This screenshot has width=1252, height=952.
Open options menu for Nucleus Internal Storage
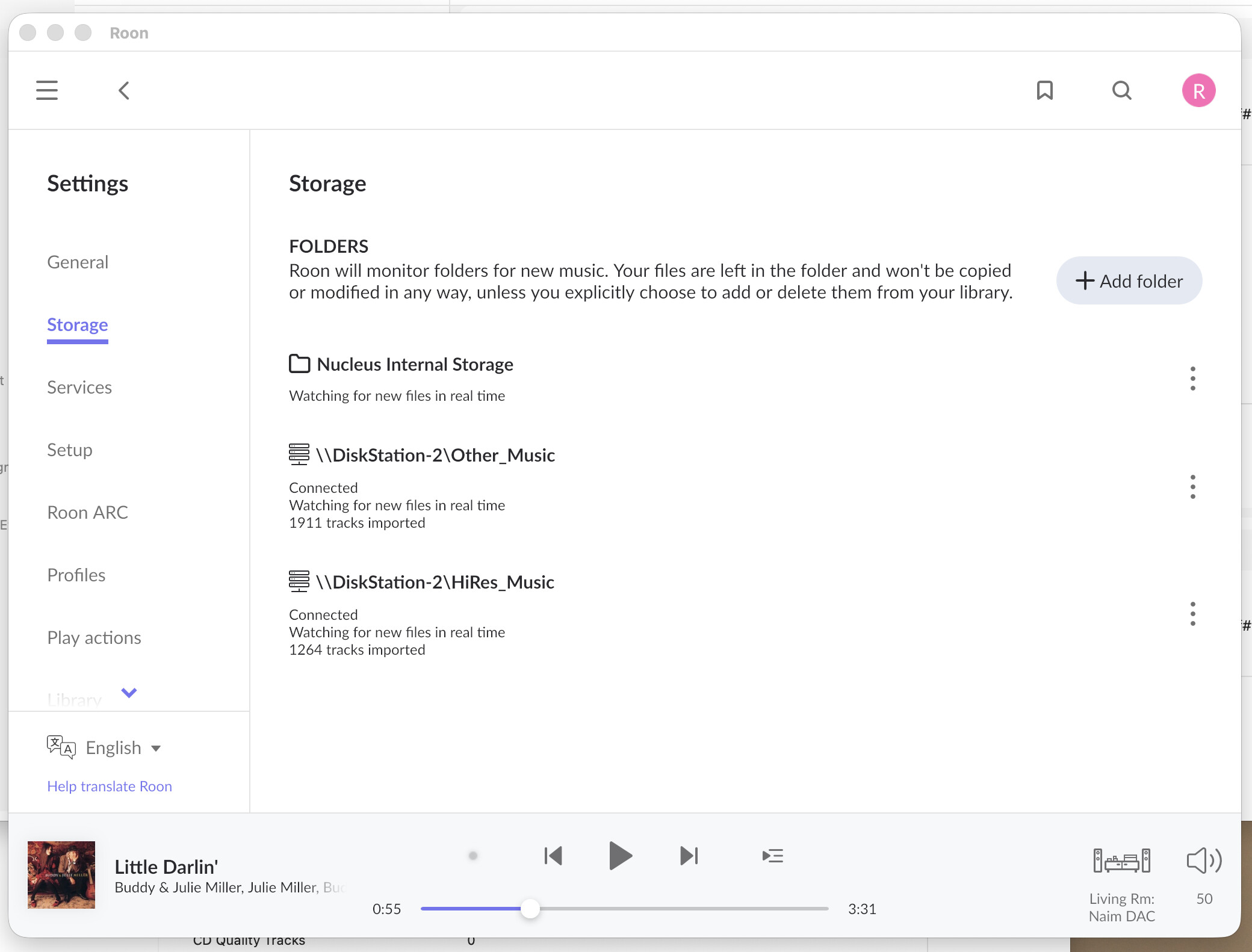(x=1192, y=379)
